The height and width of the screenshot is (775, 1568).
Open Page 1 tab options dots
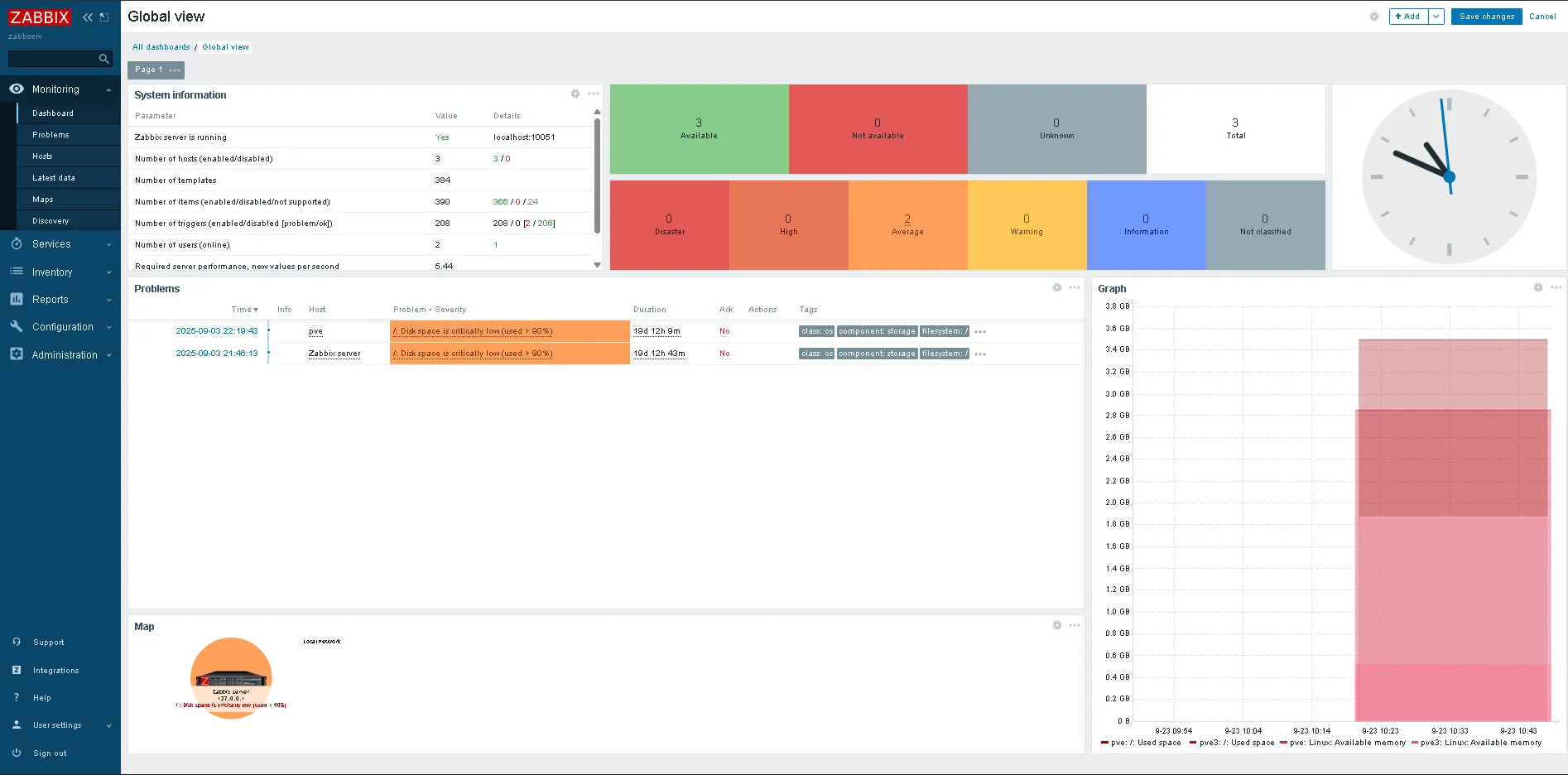175,70
